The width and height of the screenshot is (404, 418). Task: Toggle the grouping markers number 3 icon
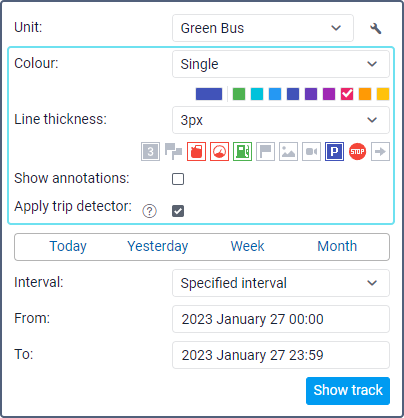point(150,152)
